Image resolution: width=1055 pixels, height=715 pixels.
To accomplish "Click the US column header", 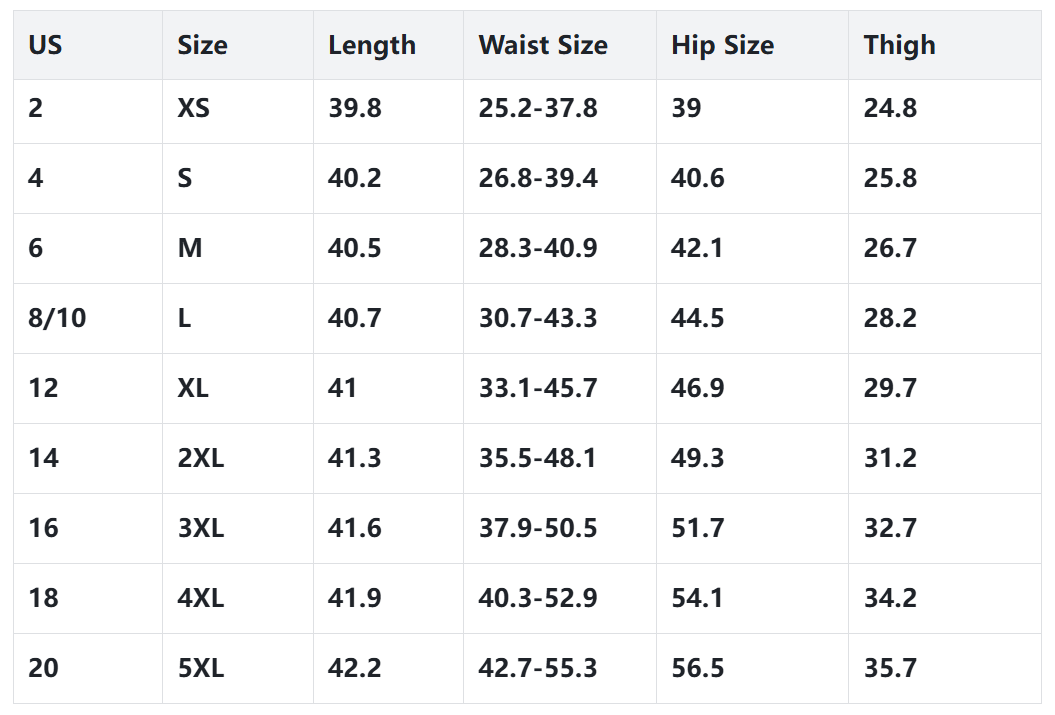I will point(45,45).
